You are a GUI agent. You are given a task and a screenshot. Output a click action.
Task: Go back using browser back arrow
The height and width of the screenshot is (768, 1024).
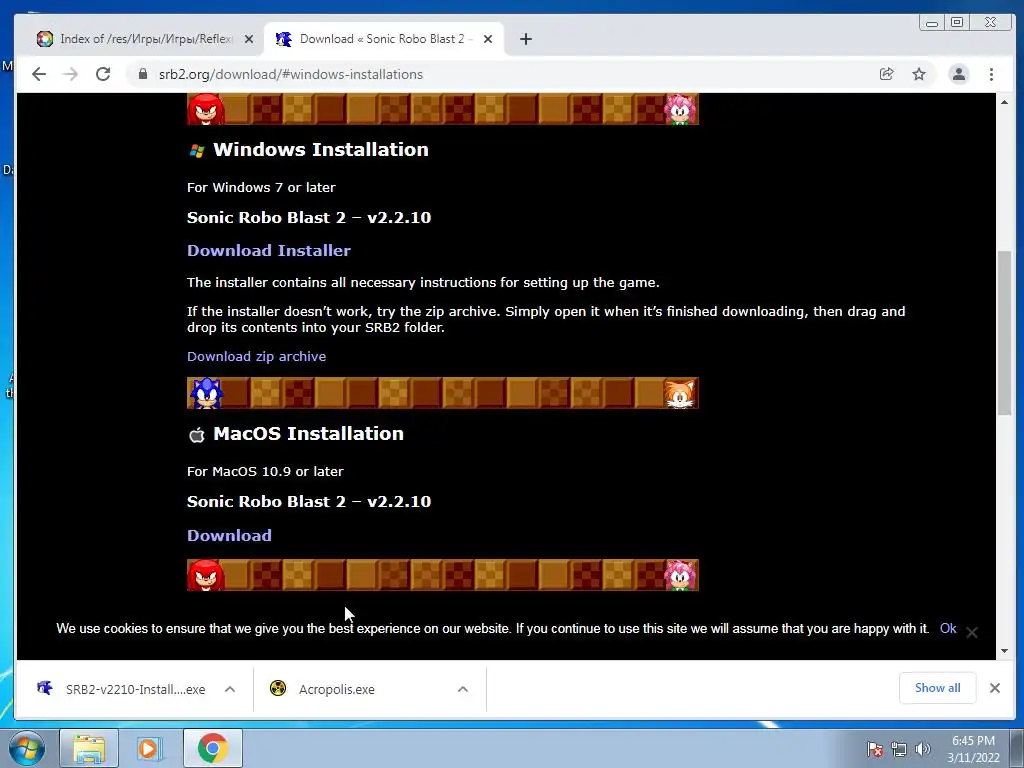point(39,74)
